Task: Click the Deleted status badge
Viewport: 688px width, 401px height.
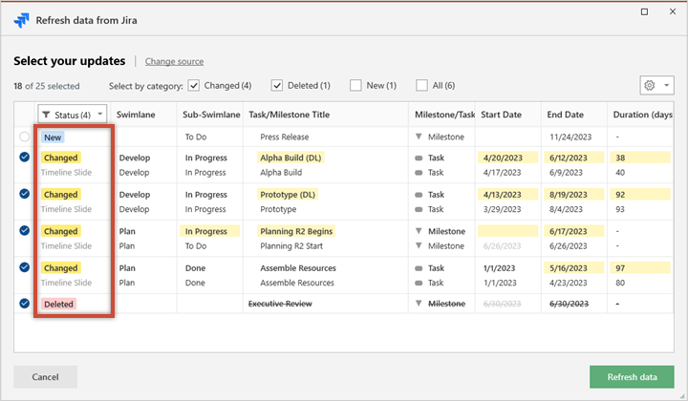Action: (x=59, y=304)
